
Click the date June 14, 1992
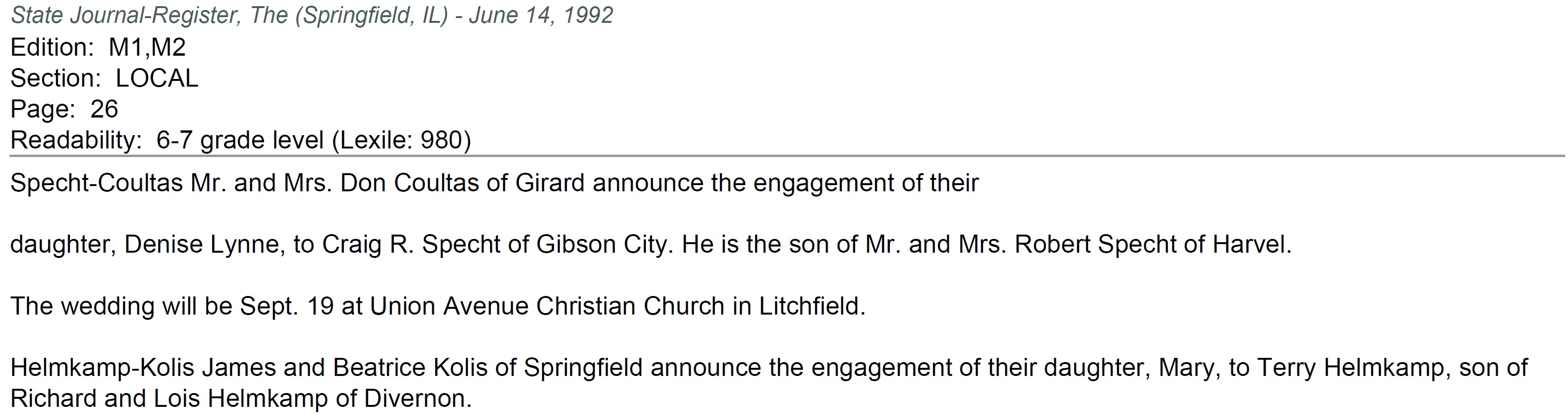[x=541, y=15]
